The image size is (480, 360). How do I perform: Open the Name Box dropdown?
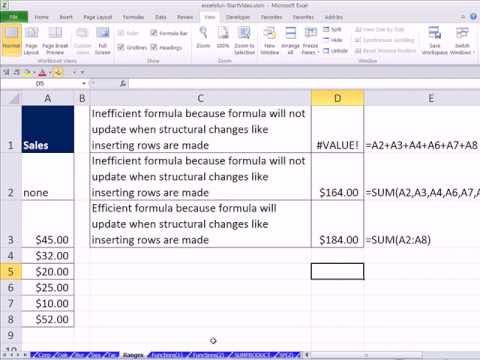click(x=84, y=84)
